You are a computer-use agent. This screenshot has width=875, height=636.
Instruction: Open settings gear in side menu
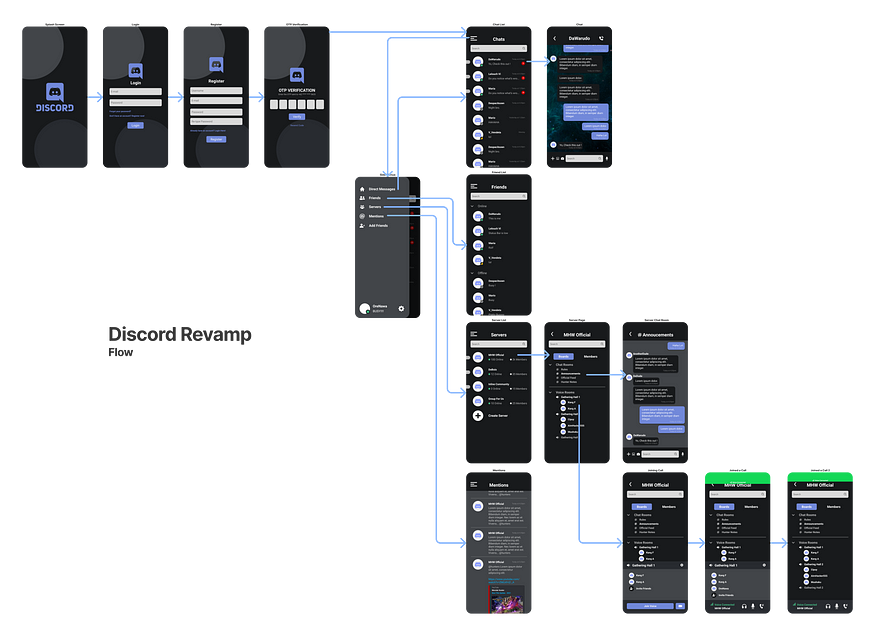pos(401,309)
